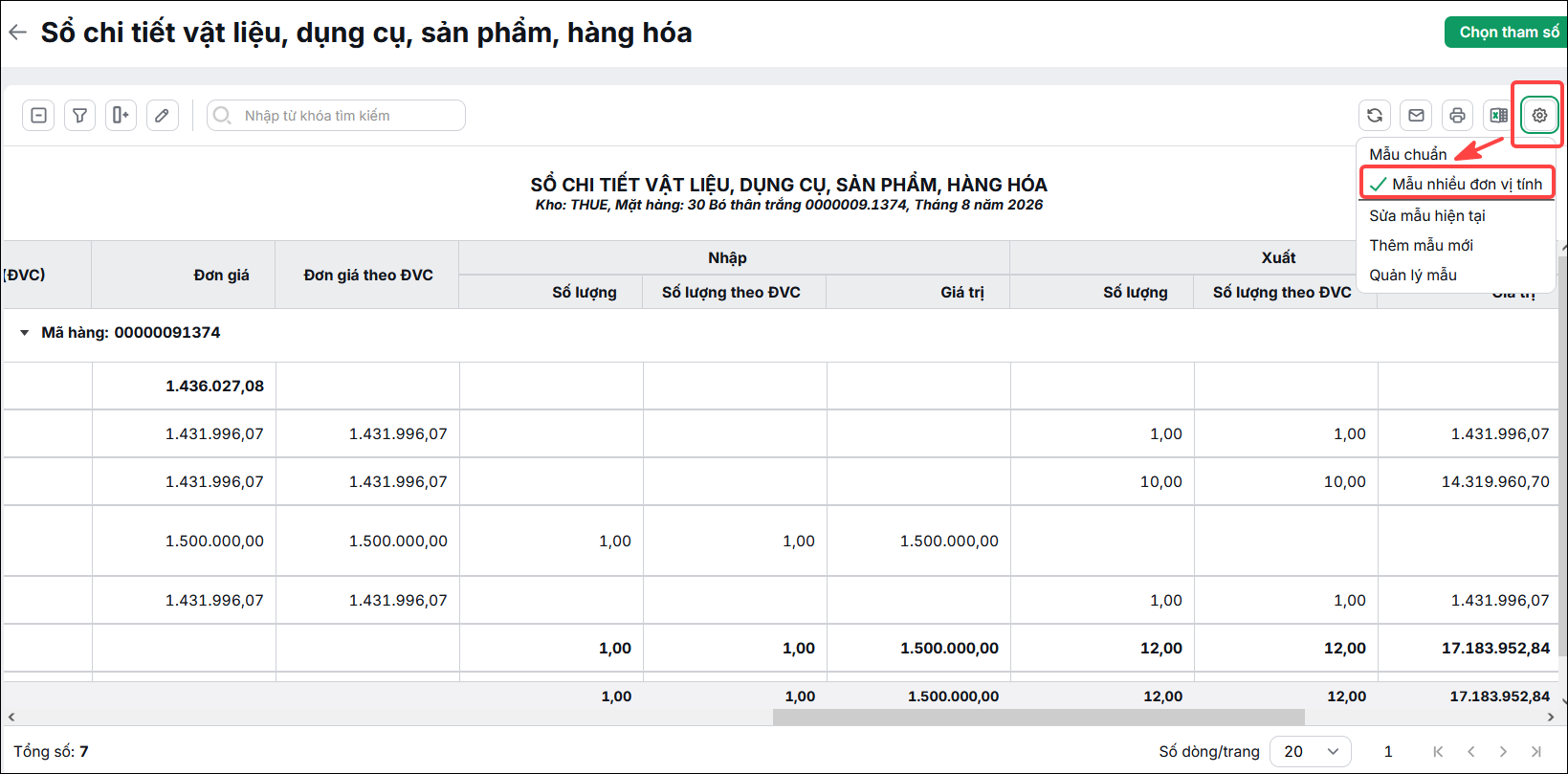Click the magnifier search icon
Screen dimensions: 1568x774
222,116
